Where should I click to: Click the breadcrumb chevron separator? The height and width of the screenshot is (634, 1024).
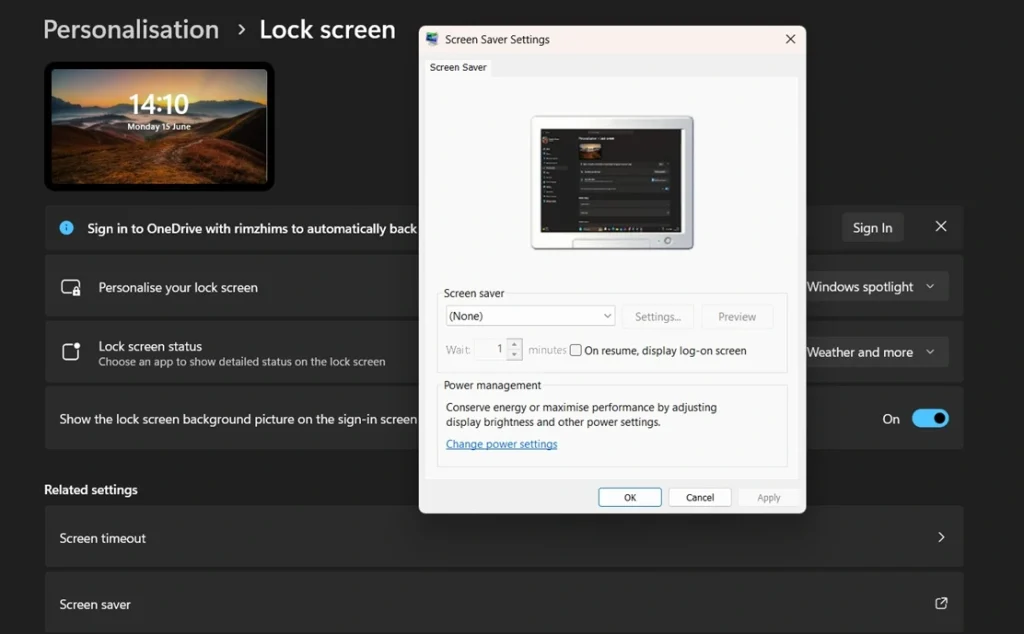(x=242, y=29)
